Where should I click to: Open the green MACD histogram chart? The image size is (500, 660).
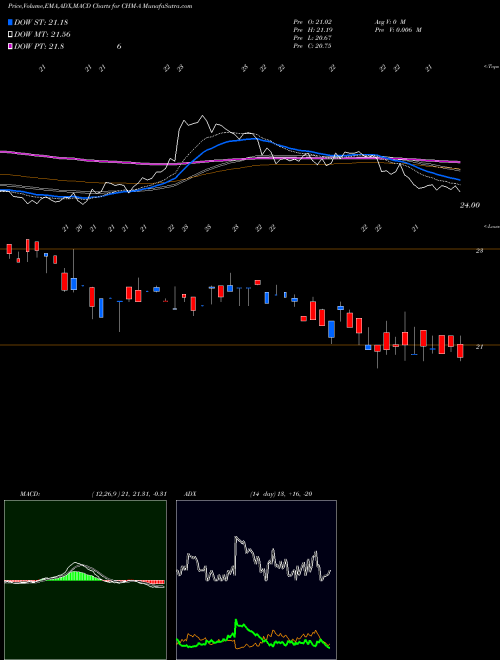tap(85, 580)
